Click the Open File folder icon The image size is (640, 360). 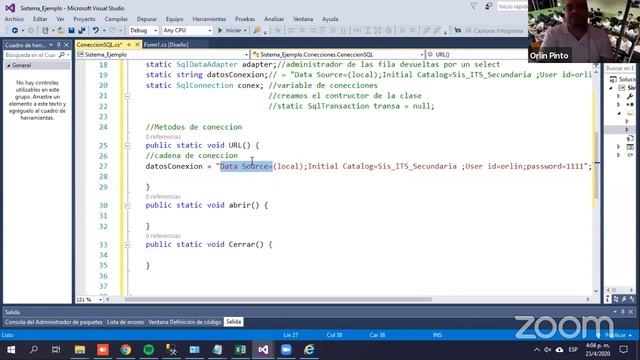coord(61,31)
